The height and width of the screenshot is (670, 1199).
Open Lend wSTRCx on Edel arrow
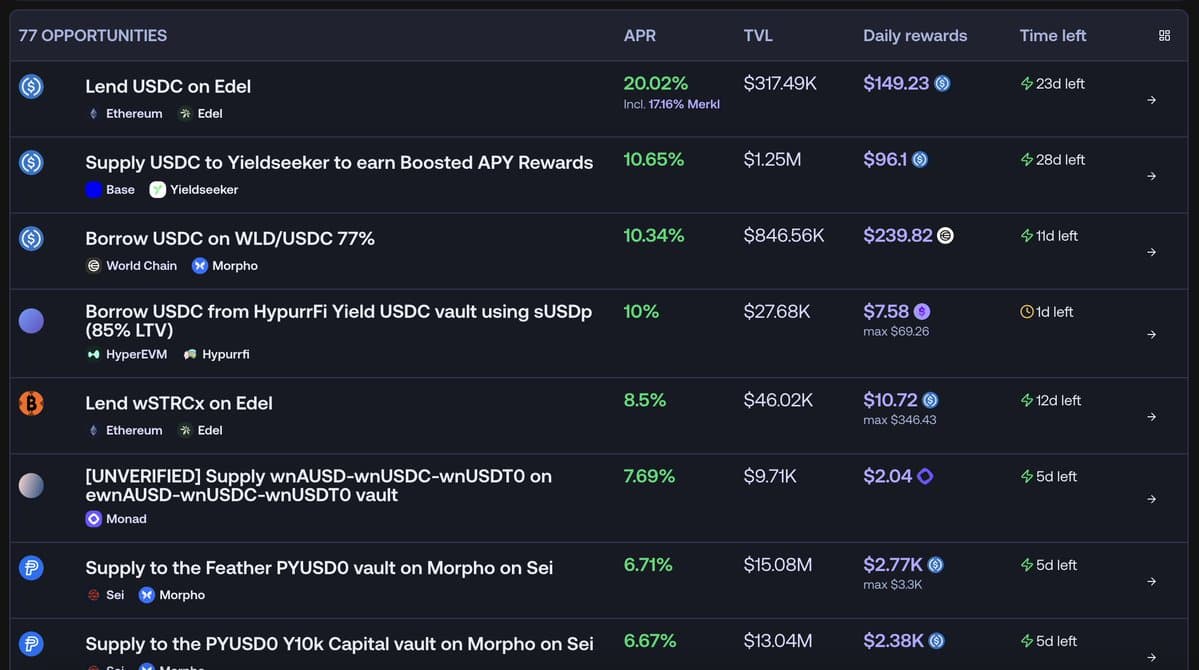pyautogui.click(x=1152, y=417)
